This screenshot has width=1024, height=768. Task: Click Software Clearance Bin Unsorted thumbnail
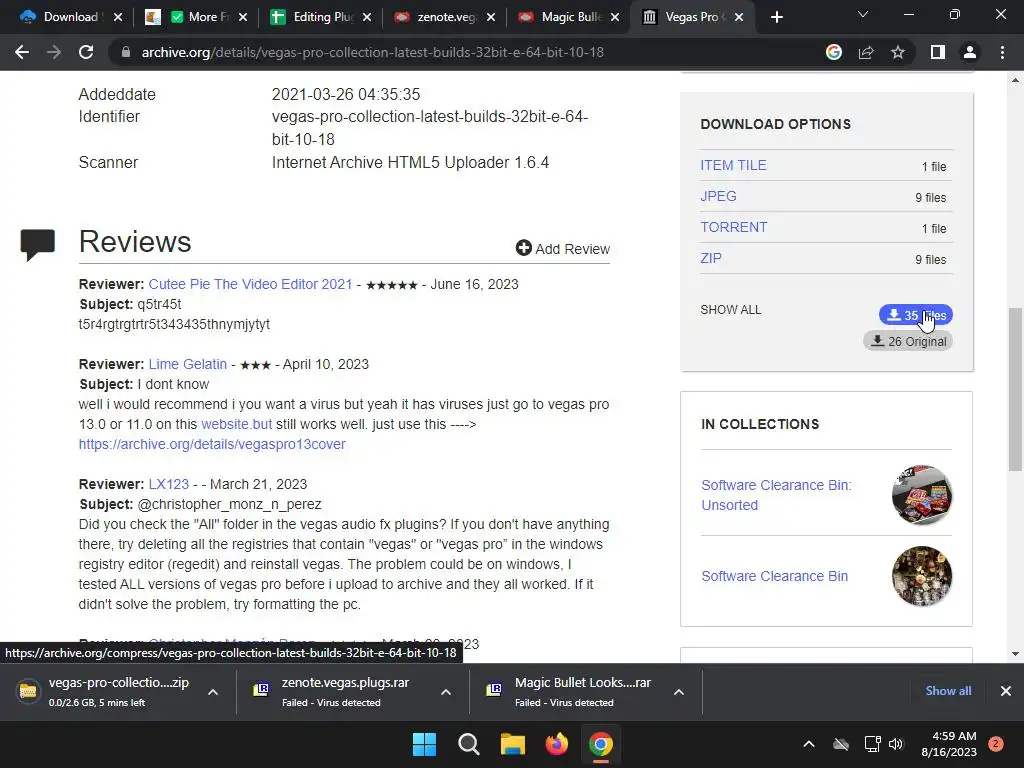922,494
